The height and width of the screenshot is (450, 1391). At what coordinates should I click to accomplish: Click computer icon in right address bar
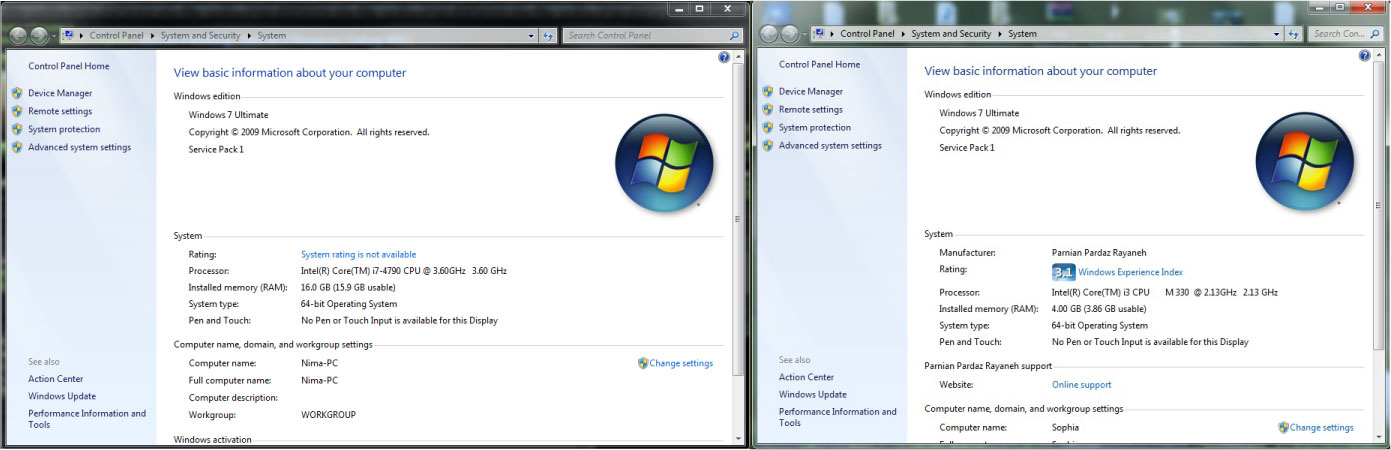(x=820, y=34)
